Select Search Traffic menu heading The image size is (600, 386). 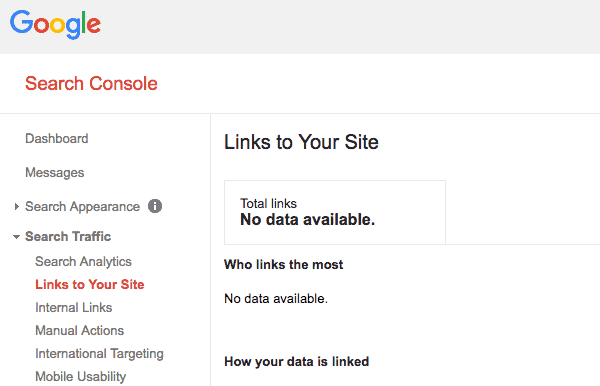click(x=68, y=236)
